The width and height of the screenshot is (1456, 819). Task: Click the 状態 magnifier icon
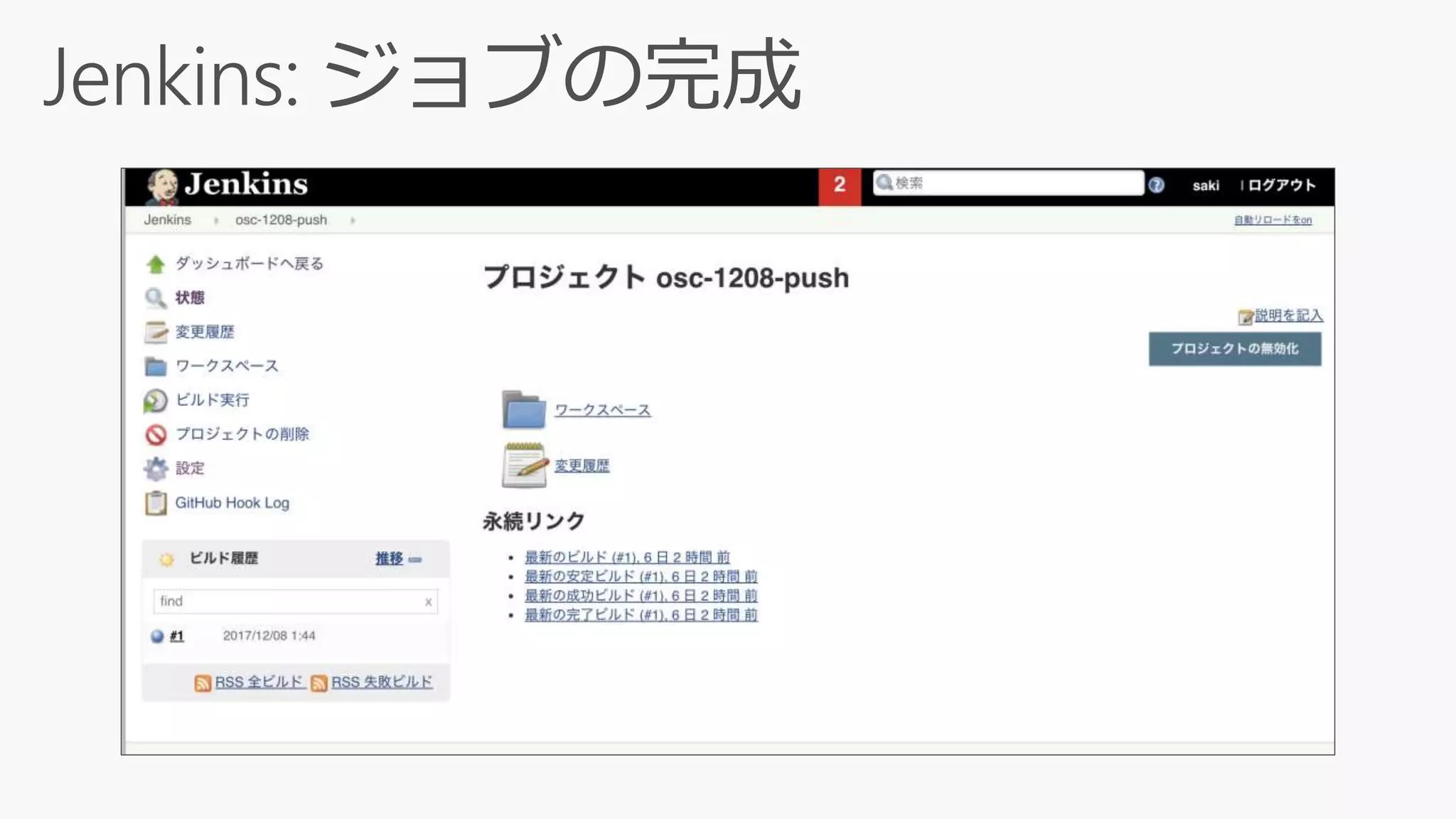tap(156, 298)
